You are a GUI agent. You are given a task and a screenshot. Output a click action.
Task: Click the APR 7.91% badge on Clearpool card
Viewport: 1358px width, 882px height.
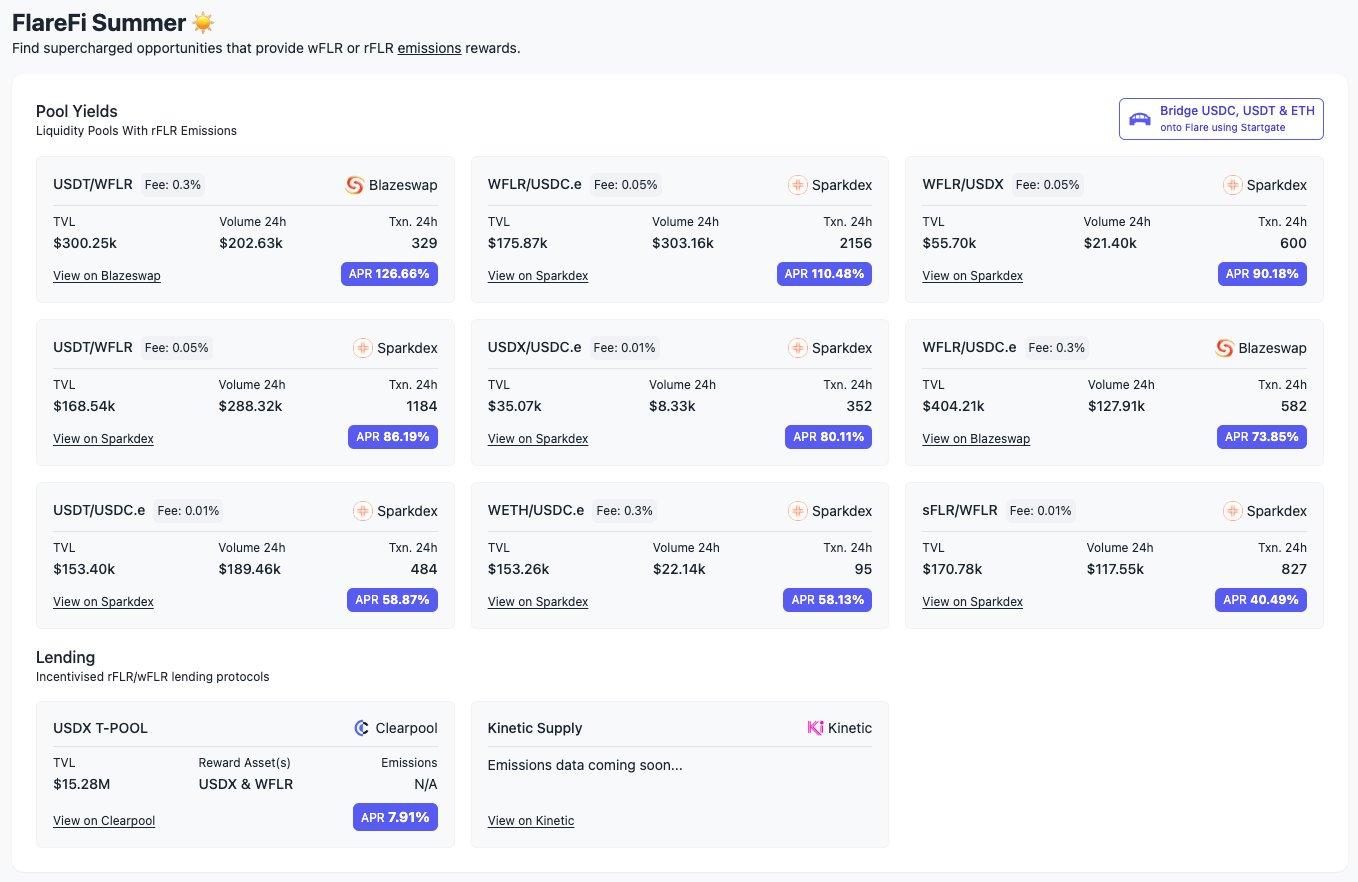point(395,817)
